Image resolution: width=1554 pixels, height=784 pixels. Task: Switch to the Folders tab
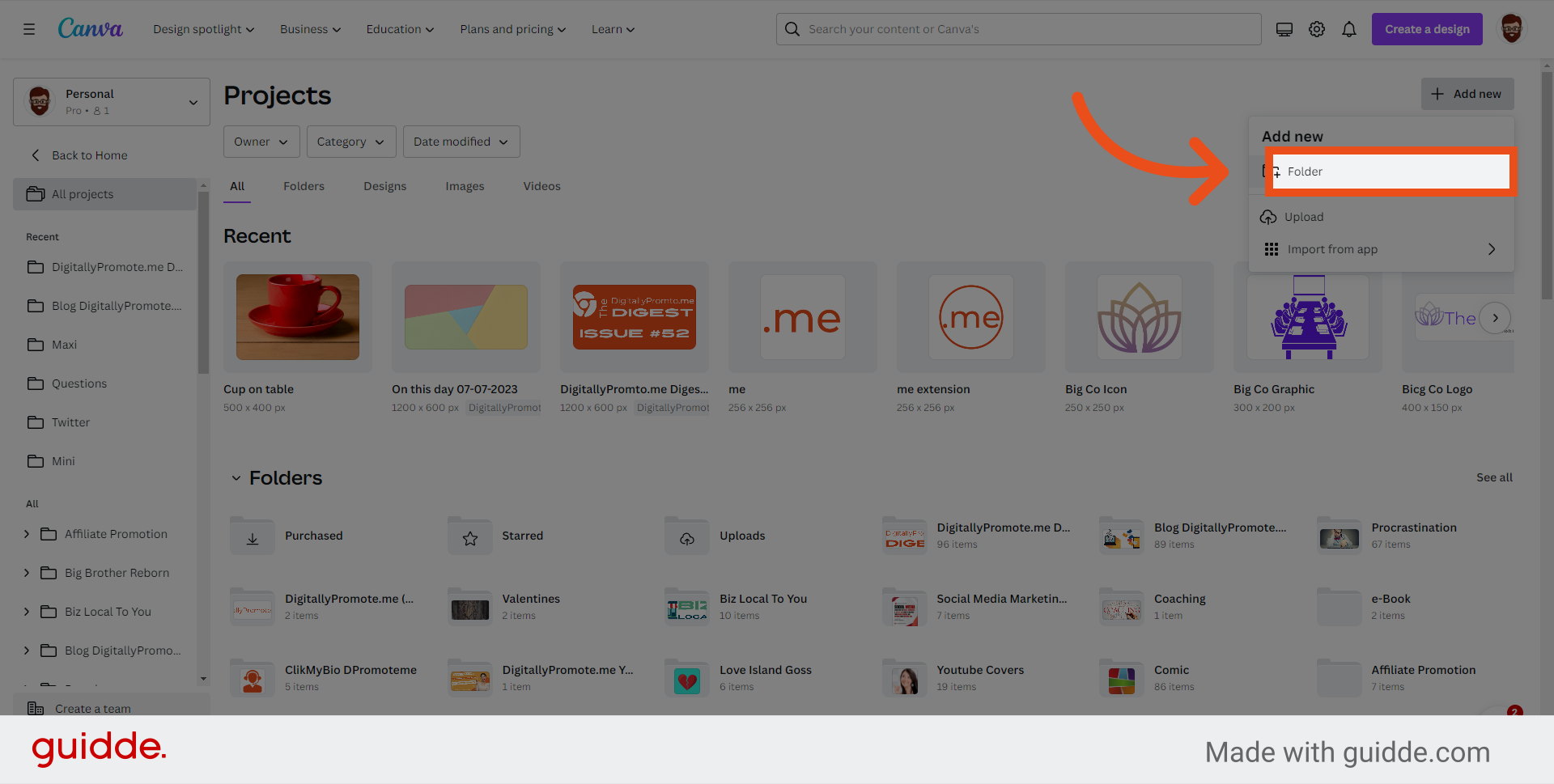pos(304,186)
